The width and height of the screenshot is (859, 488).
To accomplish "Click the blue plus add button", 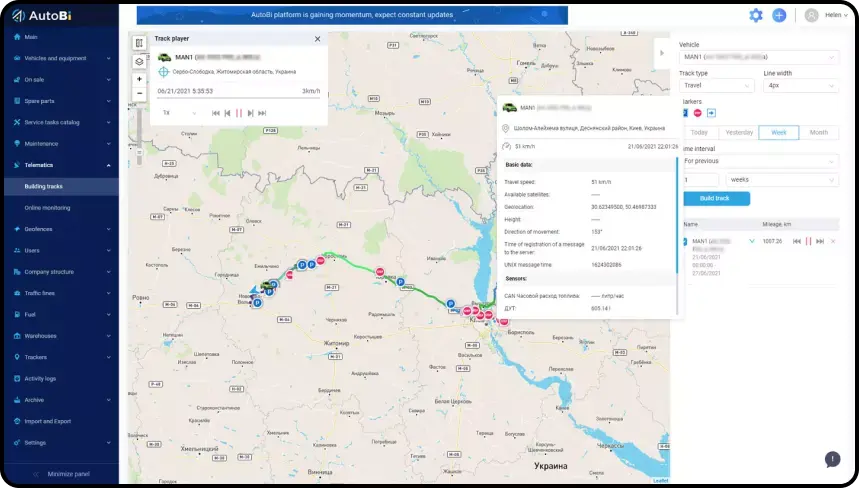I will pos(779,15).
